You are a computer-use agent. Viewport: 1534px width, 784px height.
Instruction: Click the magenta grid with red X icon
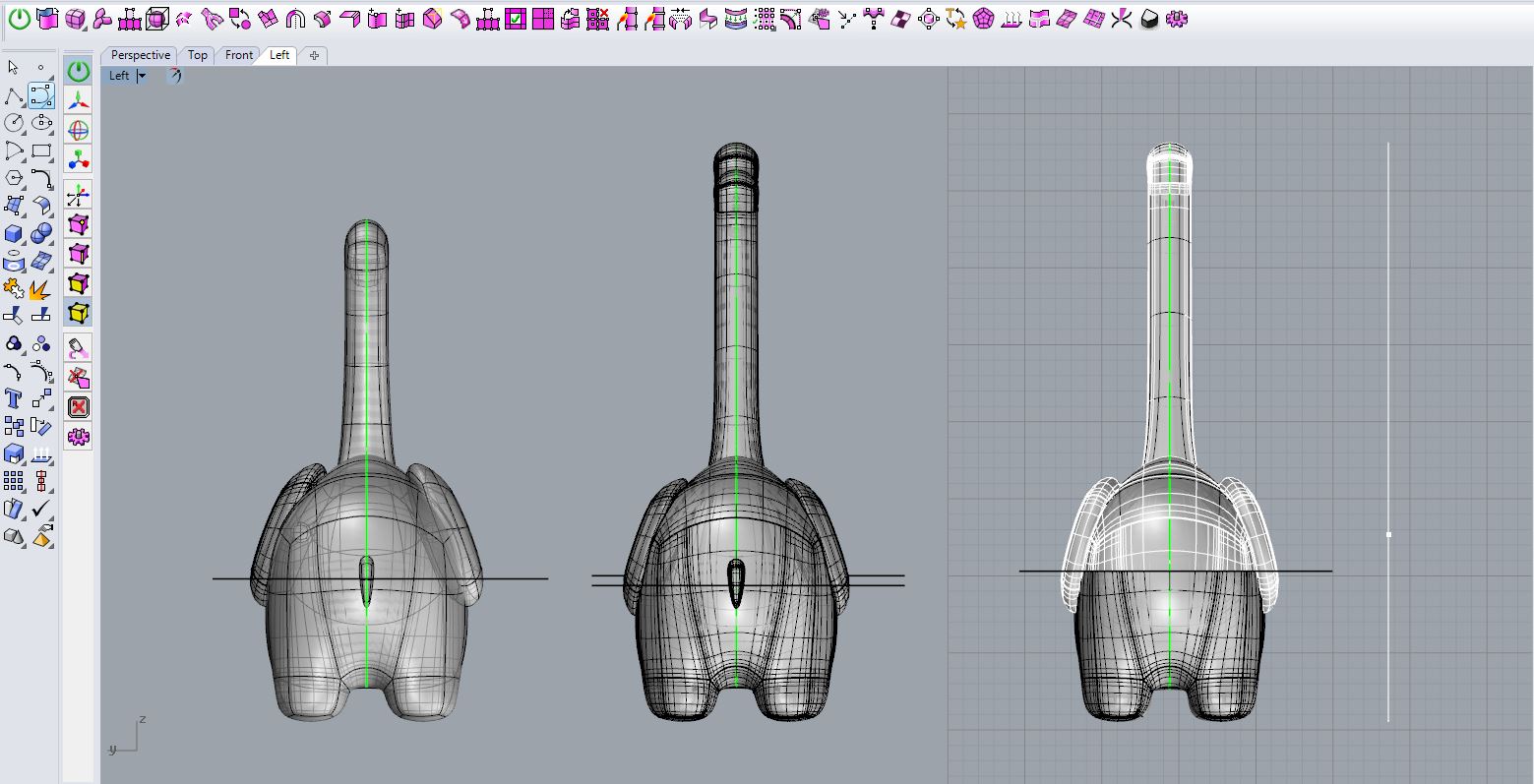(x=598, y=19)
